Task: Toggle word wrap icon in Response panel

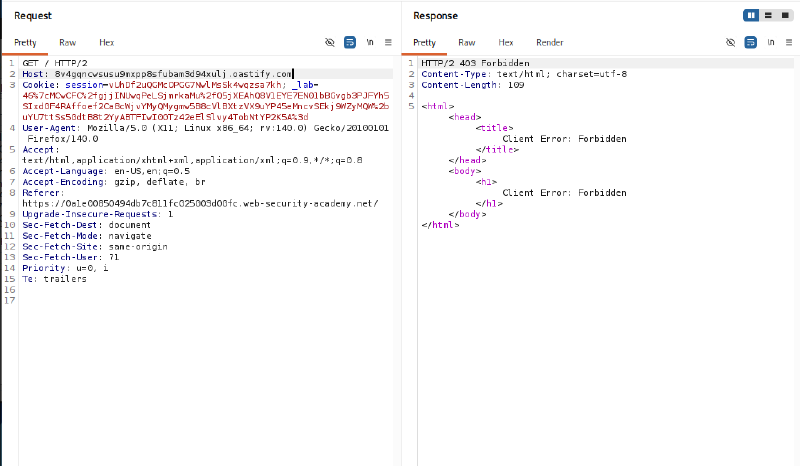Action: pos(751,42)
